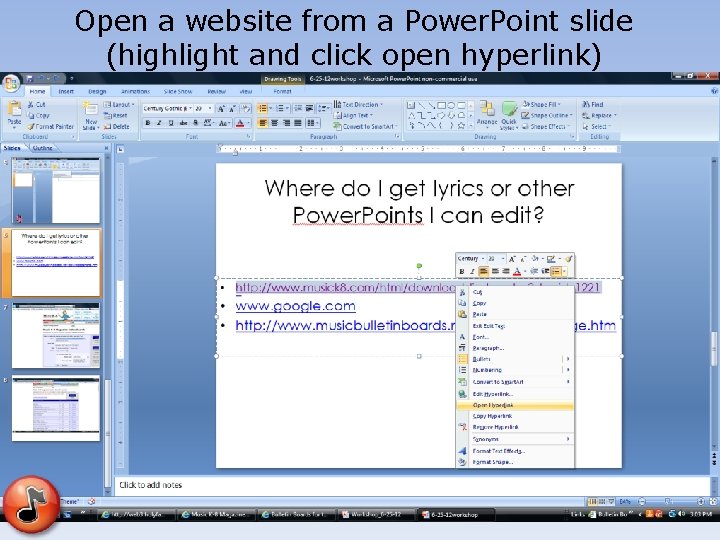This screenshot has width=720, height=540.
Task: Toggle Bold in the ribbon Font group
Action: (x=147, y=123)
